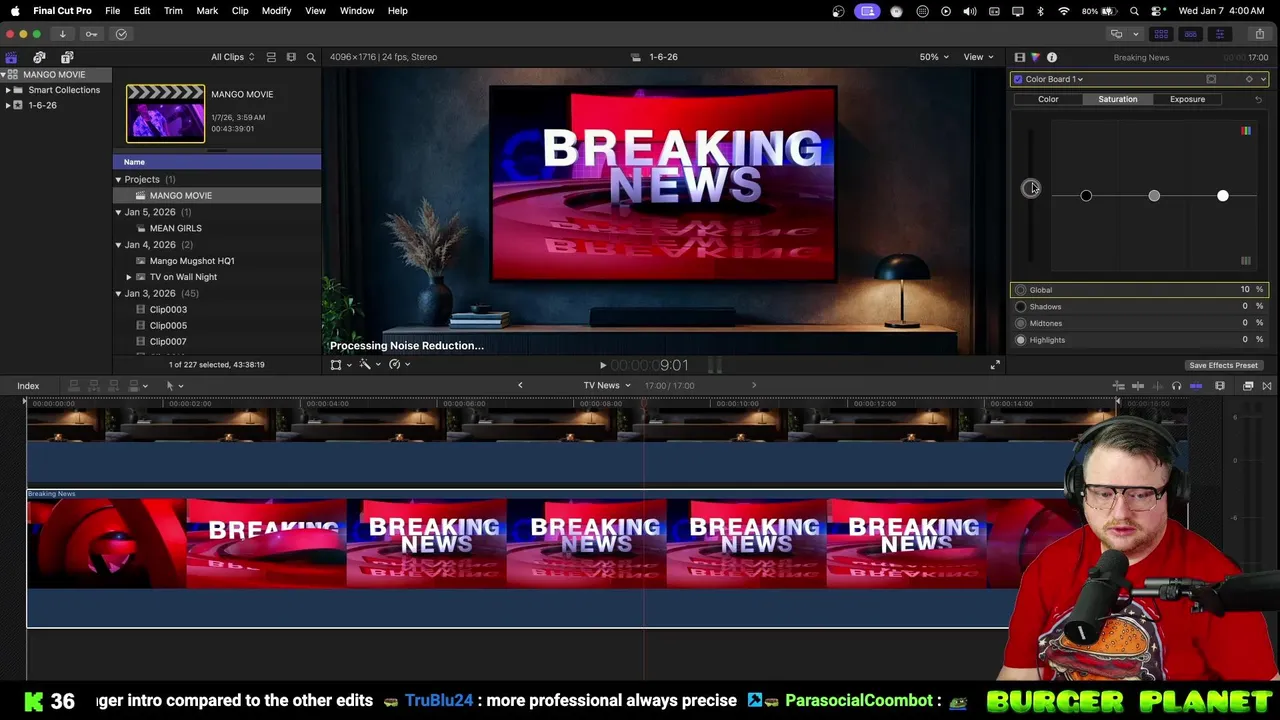Select the Breaking News clip in timeline

pyautogui.click(x=547, y=558)
